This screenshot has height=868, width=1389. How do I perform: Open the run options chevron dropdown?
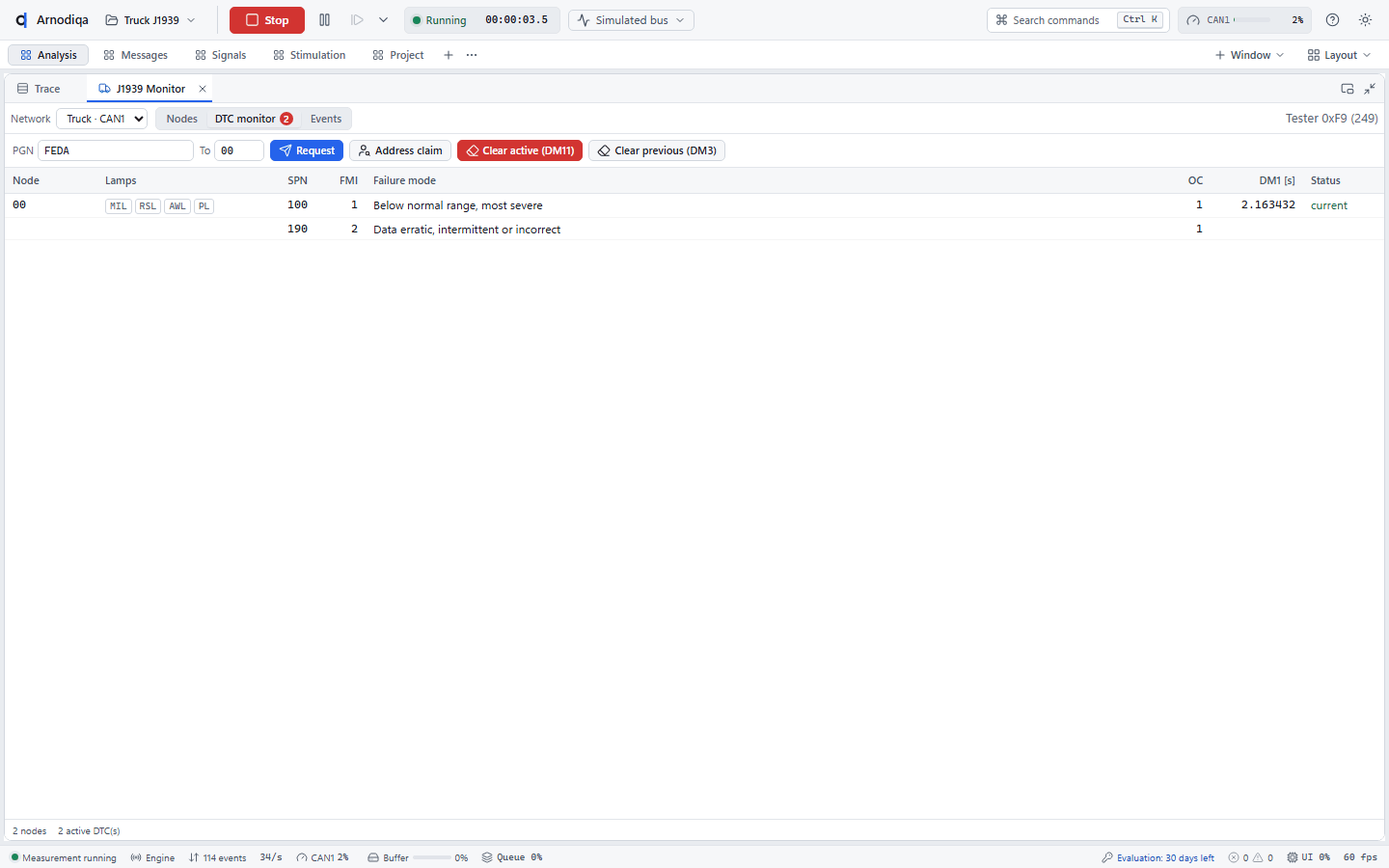pos(383,20)
